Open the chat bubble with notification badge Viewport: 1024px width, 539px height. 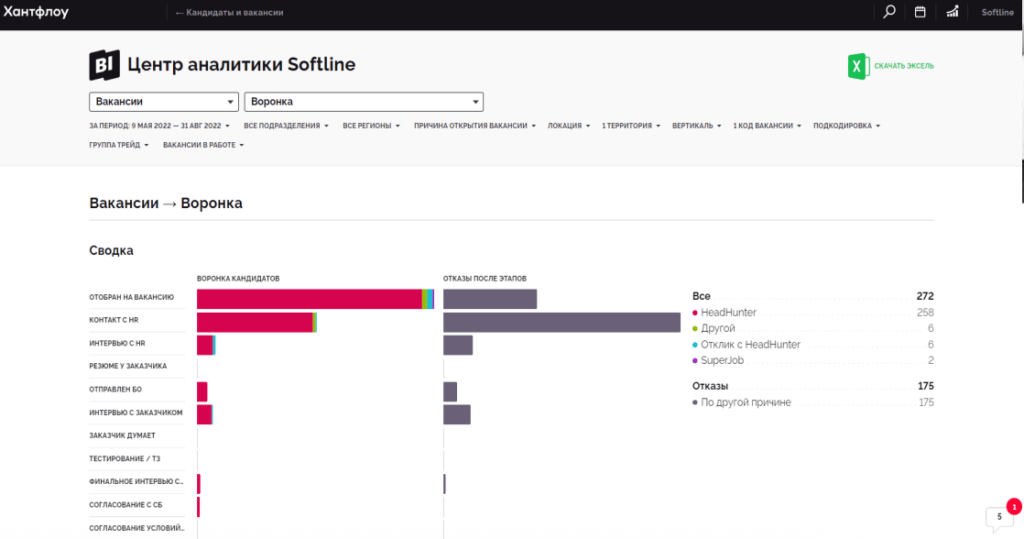point(999,517)
